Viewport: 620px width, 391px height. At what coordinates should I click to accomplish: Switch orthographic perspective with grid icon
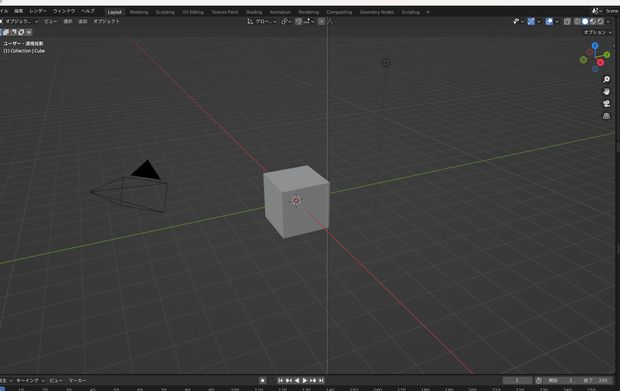click(x=606, y=116)
